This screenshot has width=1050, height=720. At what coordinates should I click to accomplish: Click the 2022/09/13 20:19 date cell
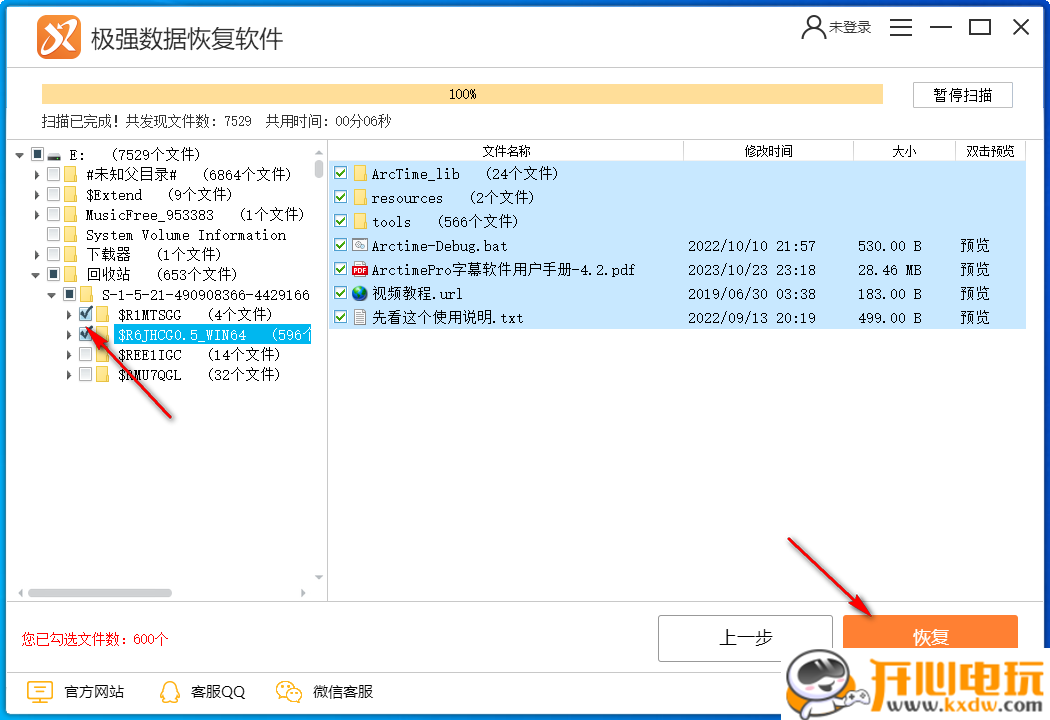tap(751, 318)
